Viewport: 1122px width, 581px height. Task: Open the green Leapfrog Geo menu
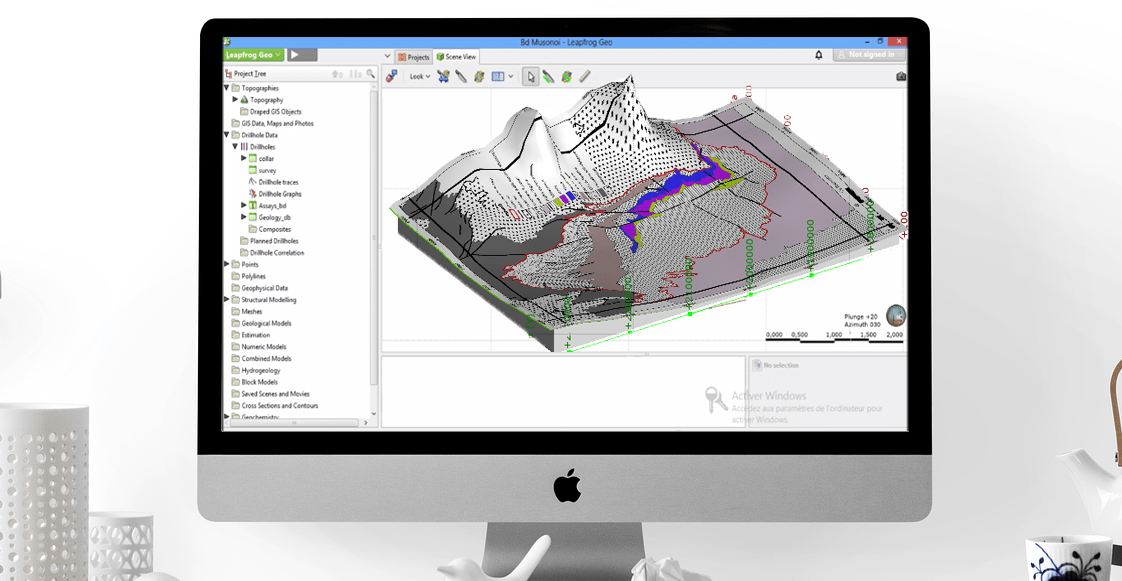[252, 55]
